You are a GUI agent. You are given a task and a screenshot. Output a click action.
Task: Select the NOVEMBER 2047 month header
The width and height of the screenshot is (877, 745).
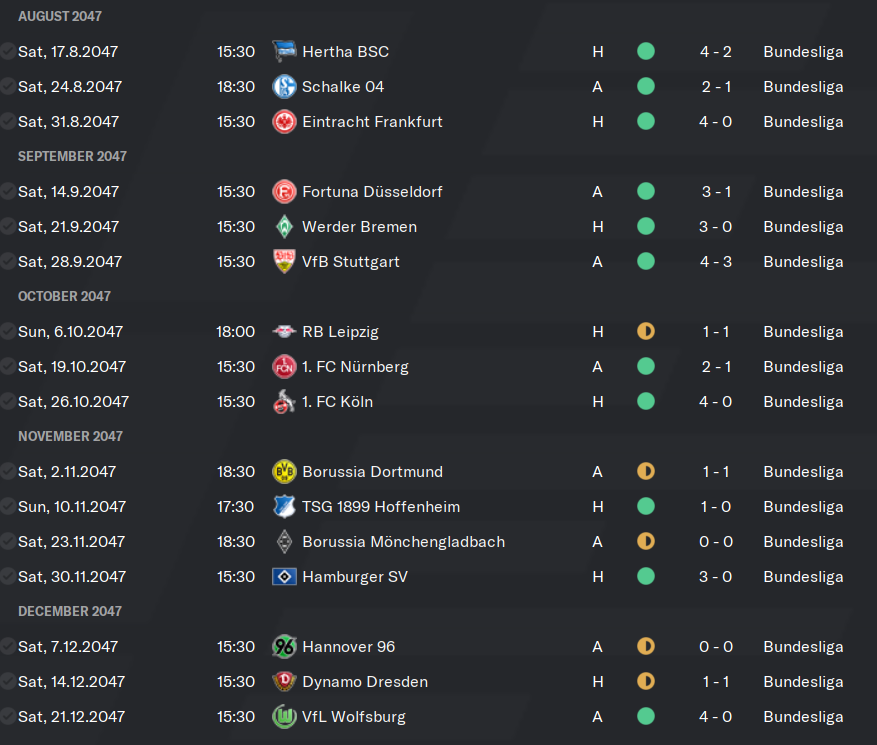tap(70, 436)
